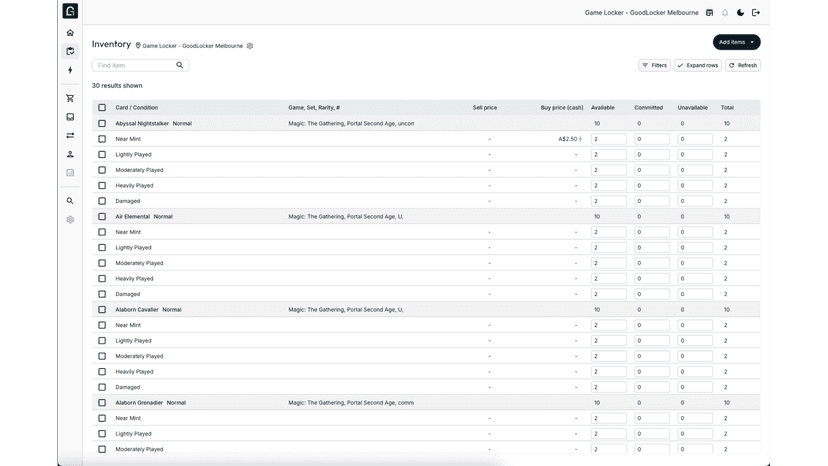Toggle dark mode moon icon
Image resolution: width=828 pixels, height=466 pixels.
(x=740, y=13)
